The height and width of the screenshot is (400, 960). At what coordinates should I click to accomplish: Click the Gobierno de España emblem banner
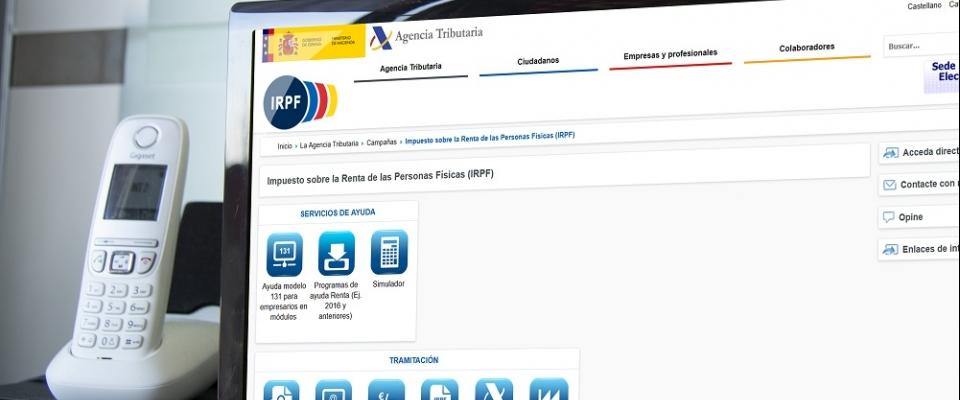coord(313,44)
